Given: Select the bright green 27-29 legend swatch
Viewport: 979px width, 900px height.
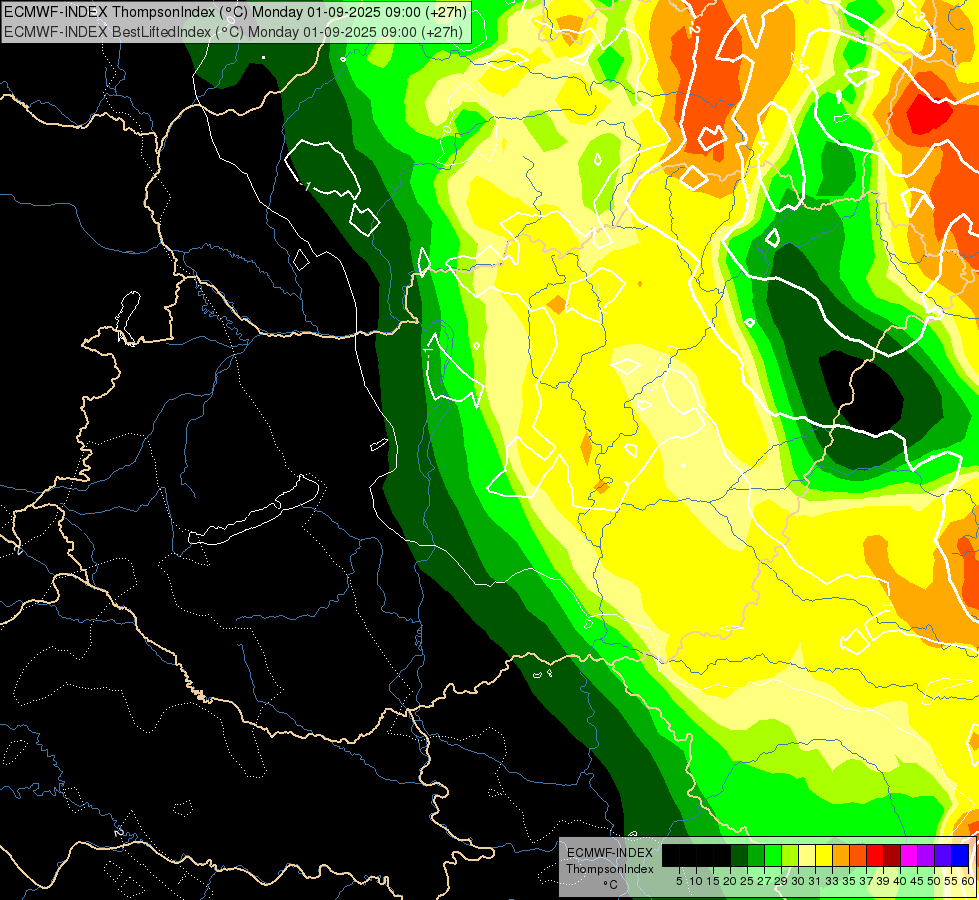Looking at the screenshot, I should point(772,855).
